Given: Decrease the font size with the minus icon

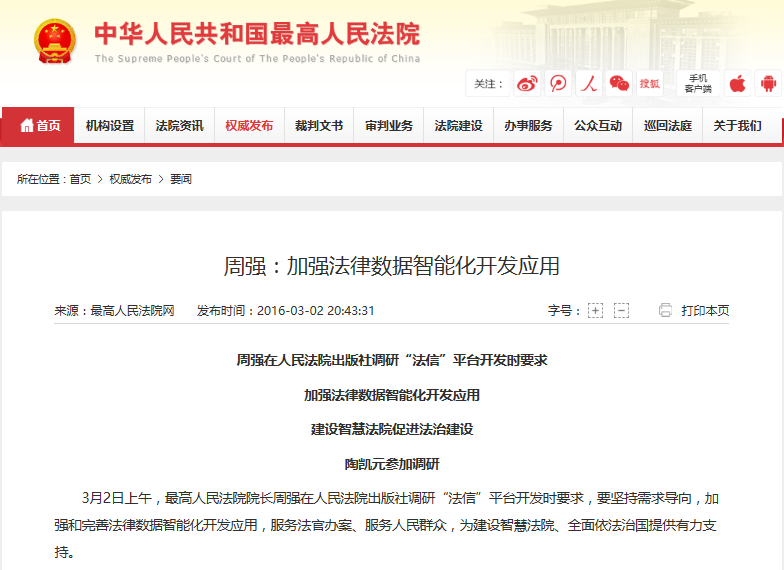Looking at the screenshot, I should click(621, 310).
